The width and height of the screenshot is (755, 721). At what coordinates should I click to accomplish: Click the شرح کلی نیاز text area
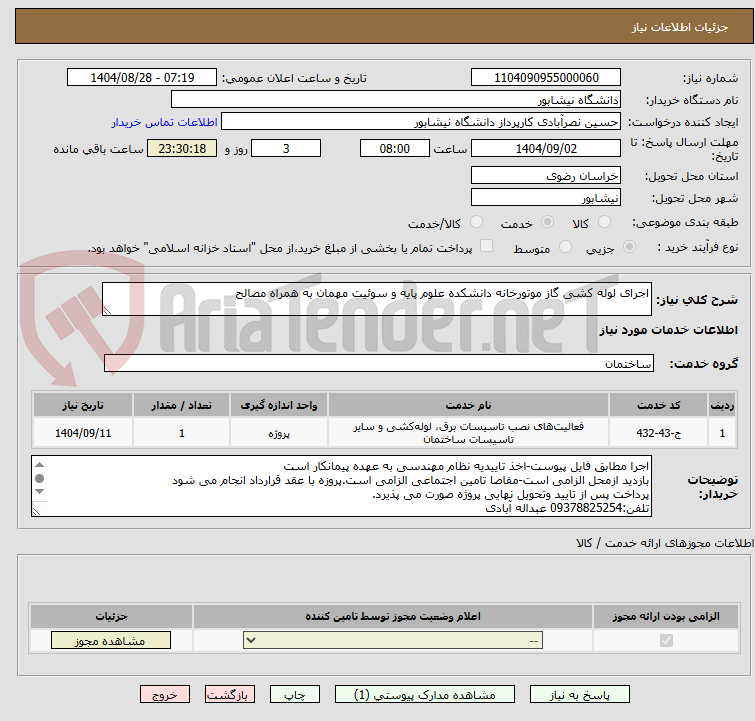pos(377,299)
